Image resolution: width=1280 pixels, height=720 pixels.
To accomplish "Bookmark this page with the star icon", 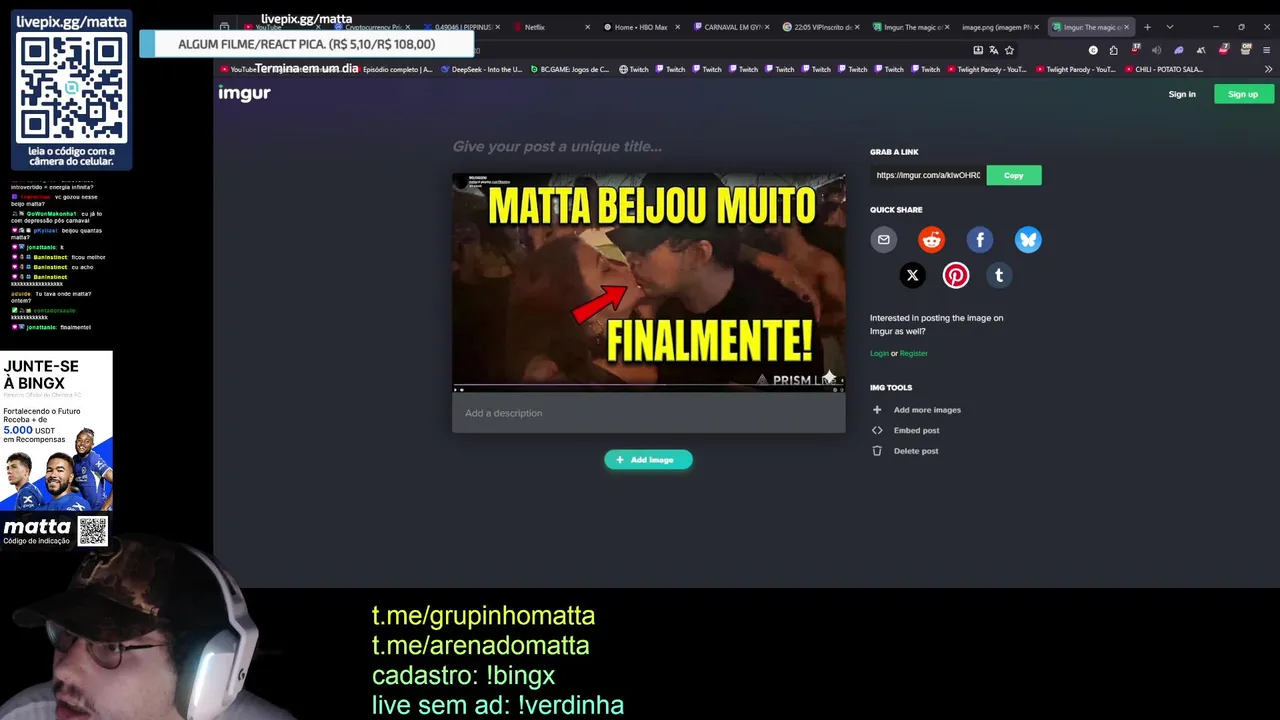I will click(1009, 50).
